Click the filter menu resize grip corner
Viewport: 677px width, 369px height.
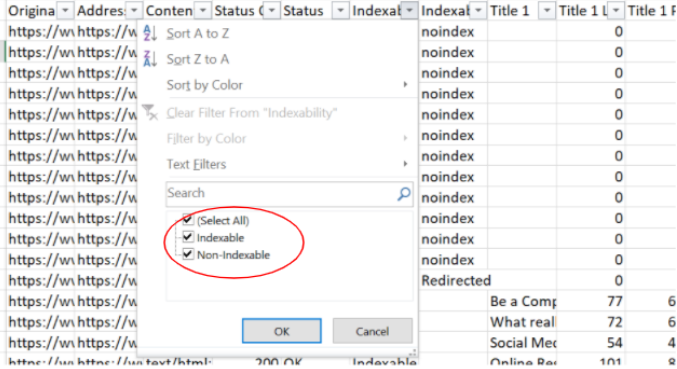[413, 353]
